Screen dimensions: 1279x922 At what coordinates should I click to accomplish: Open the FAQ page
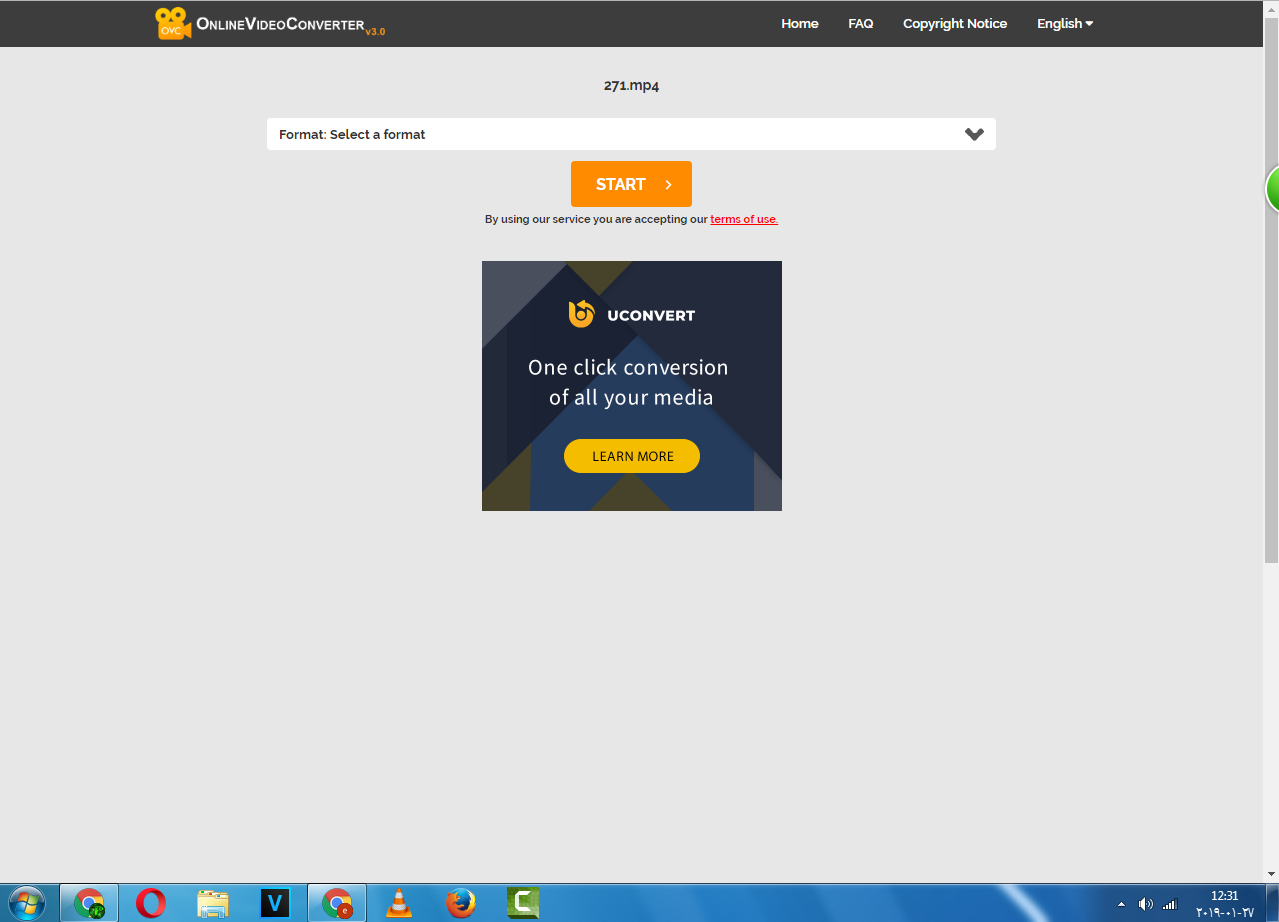coord(860,23)
